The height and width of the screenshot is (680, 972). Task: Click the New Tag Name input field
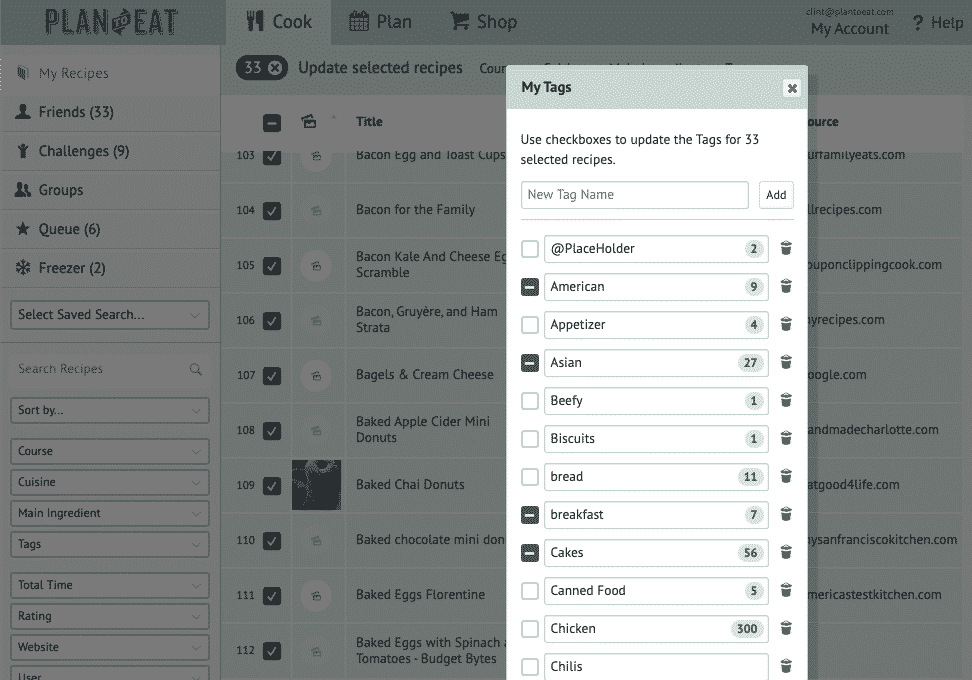pos(634,195)
